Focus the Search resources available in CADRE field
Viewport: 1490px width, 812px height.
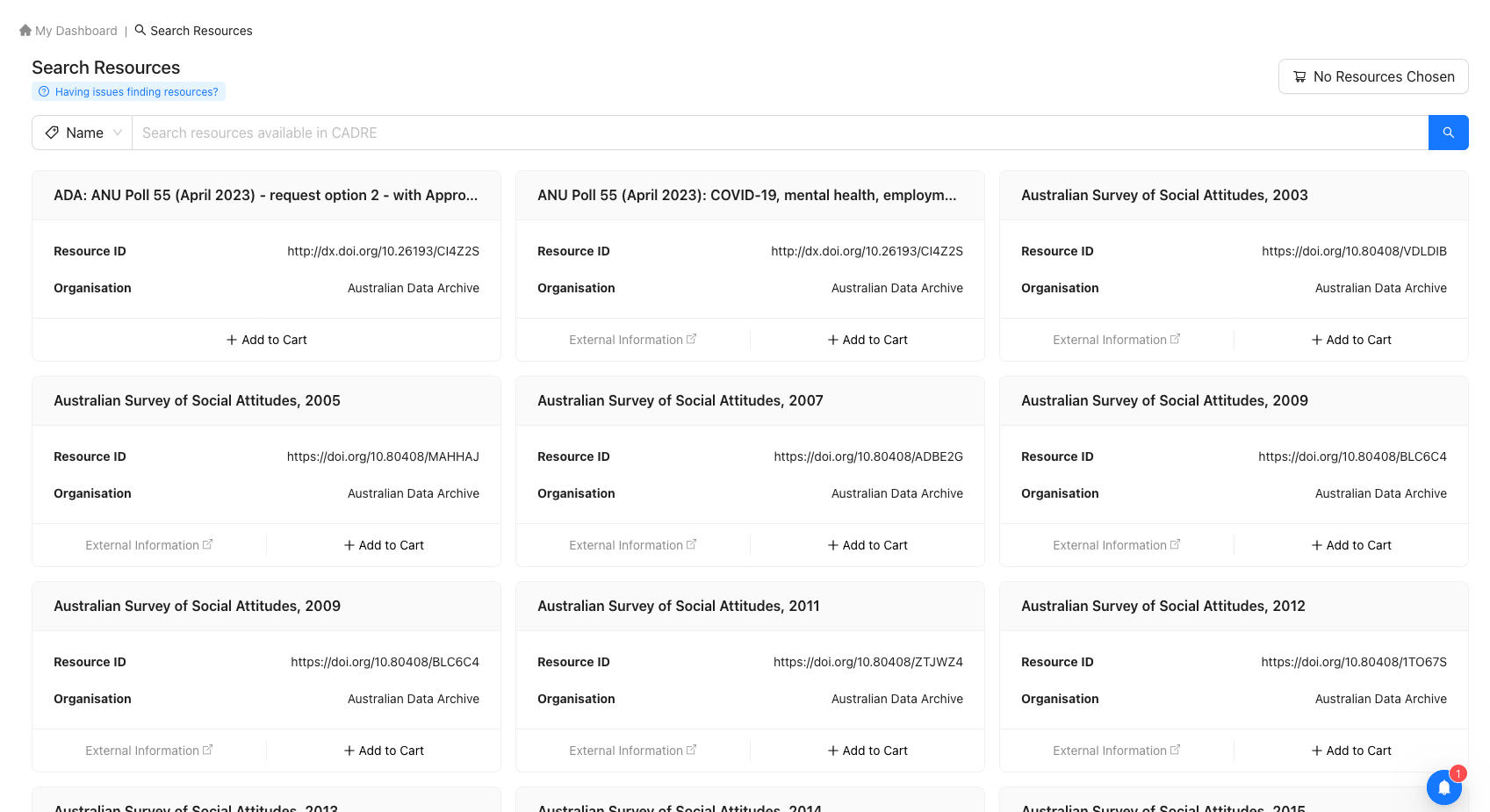tap(780, 133)
